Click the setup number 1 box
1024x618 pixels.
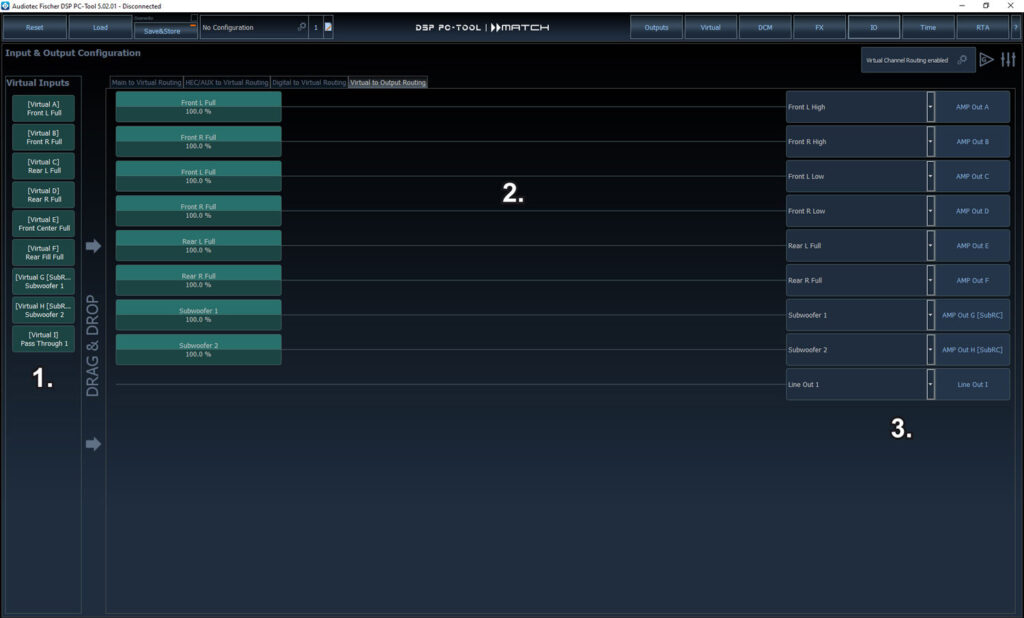point(315,27)
